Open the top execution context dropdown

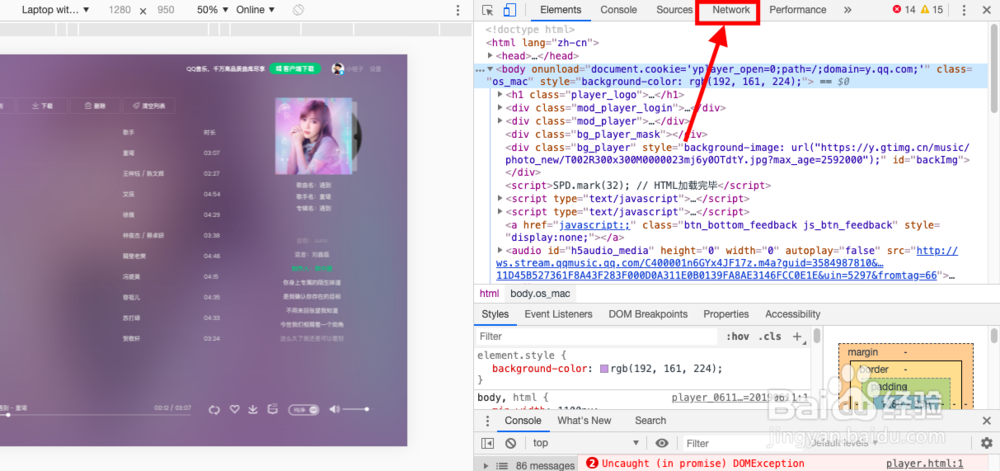585,443
